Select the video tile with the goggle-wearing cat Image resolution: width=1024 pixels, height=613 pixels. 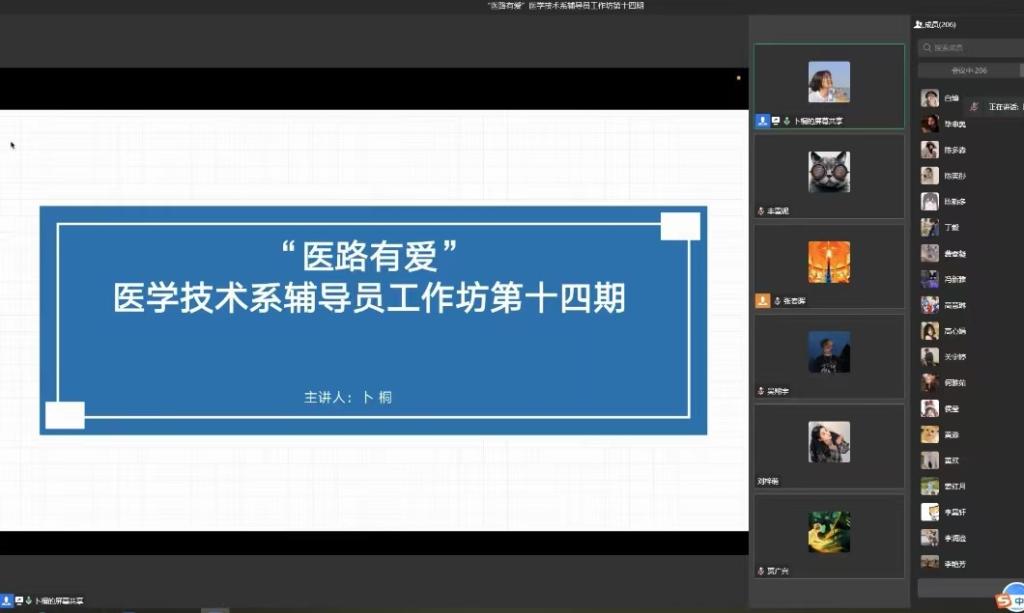click(x=829, y=176)
